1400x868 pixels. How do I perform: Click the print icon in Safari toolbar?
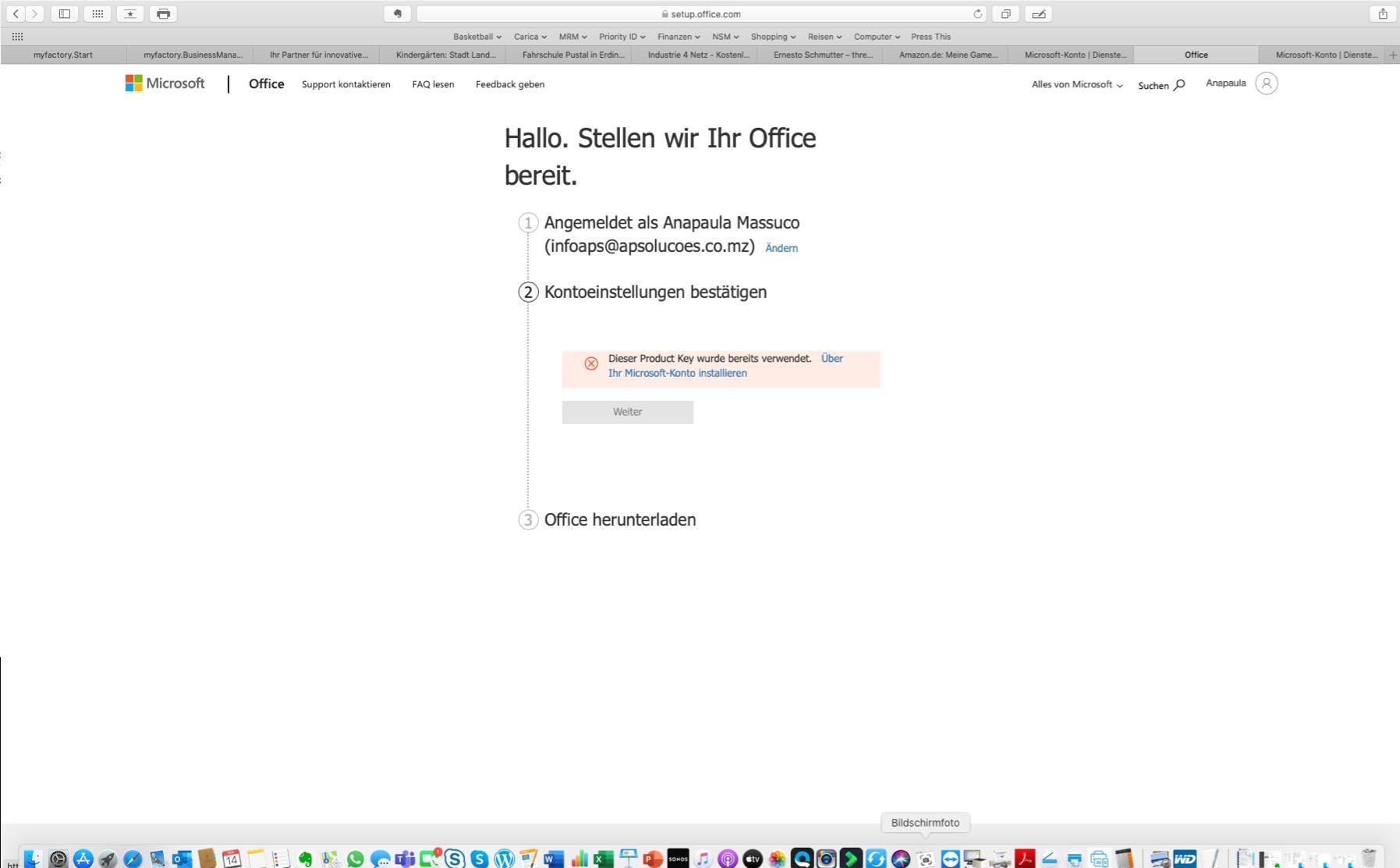click(x=163, y=13)
